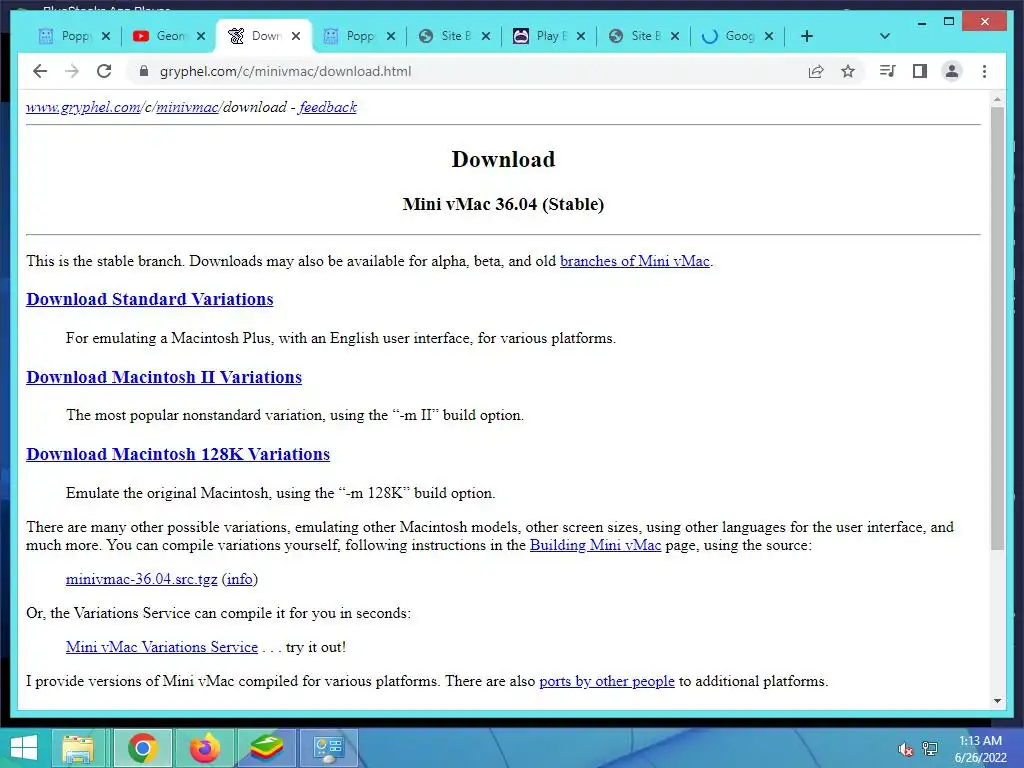This screenshot has height=768, width=1024.
Task: Open a new tab with plus button
Action: coord(807,36)
